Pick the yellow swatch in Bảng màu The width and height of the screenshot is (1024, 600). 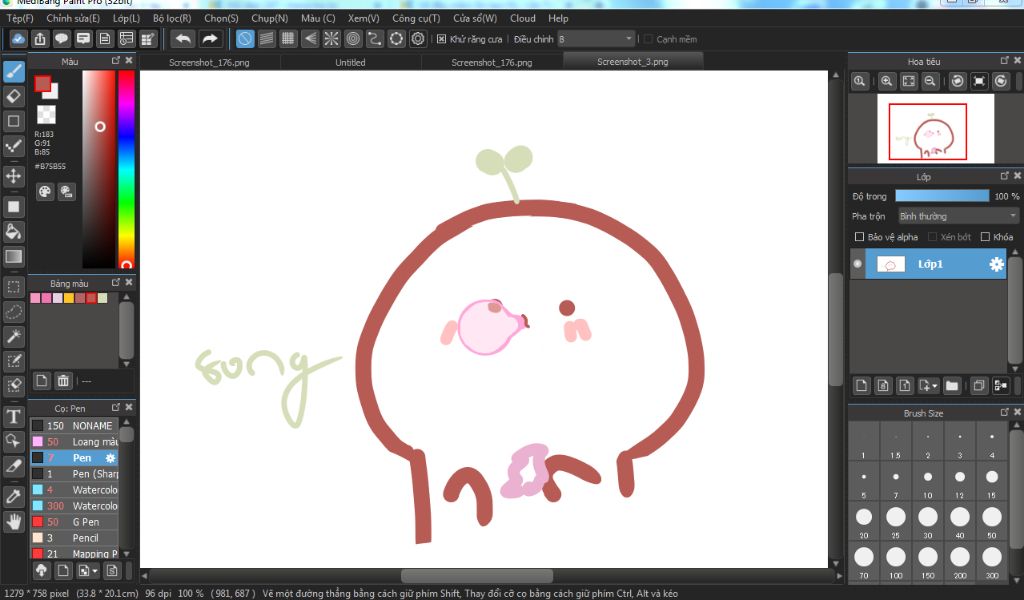coord(69,298)
